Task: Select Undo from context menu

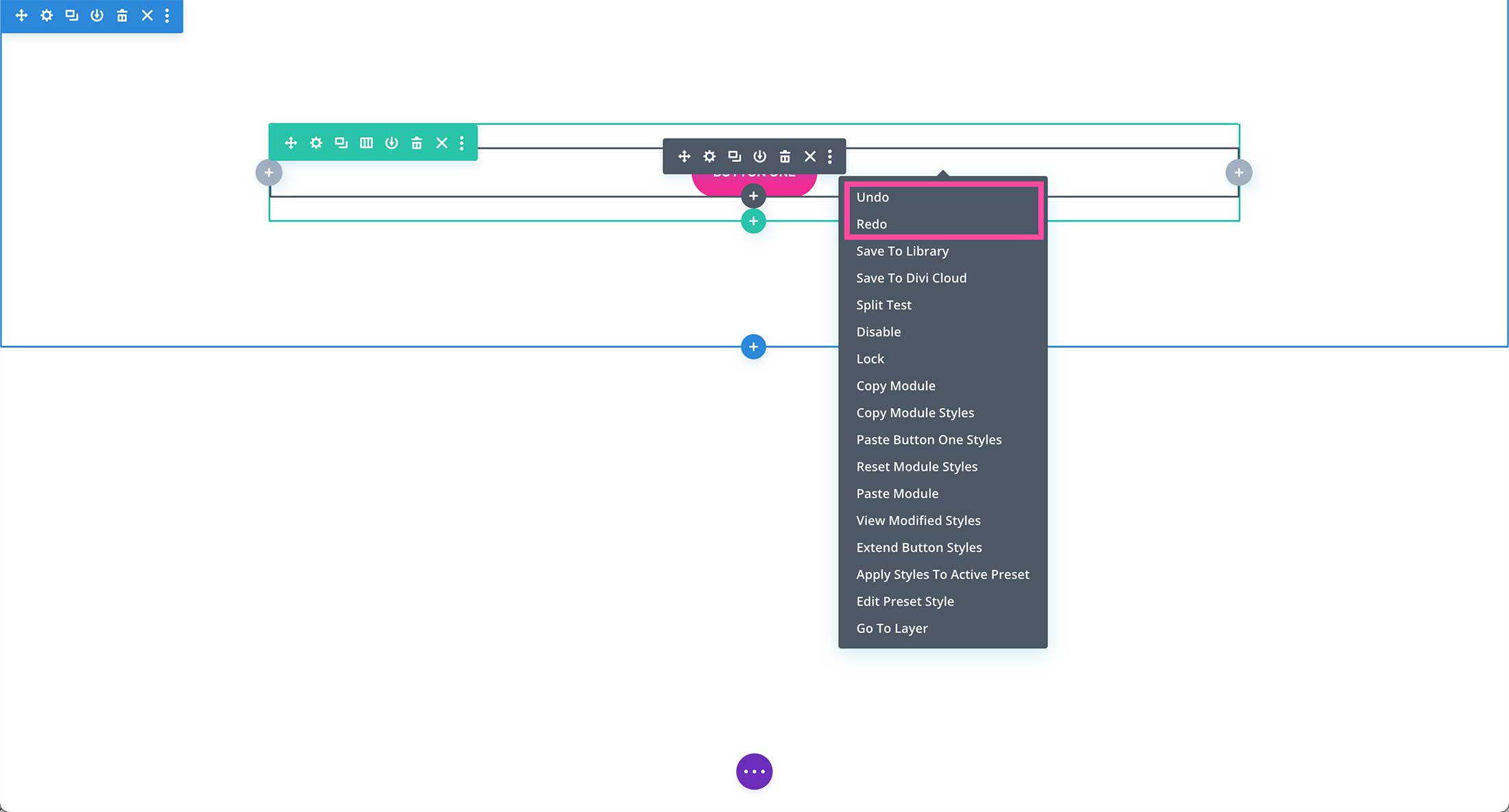Action: point(872,197)
